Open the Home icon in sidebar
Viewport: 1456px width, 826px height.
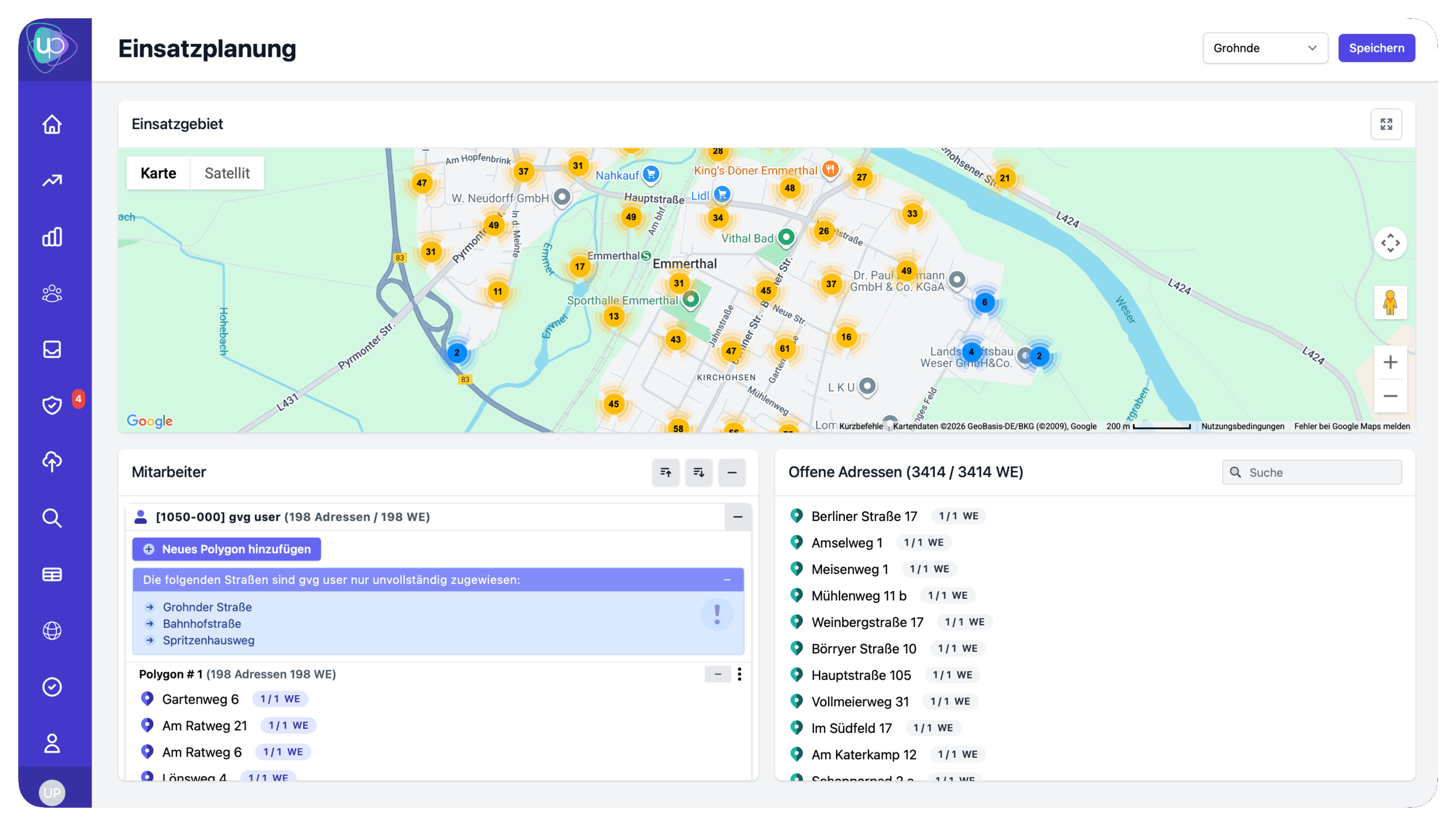(52, 124)
